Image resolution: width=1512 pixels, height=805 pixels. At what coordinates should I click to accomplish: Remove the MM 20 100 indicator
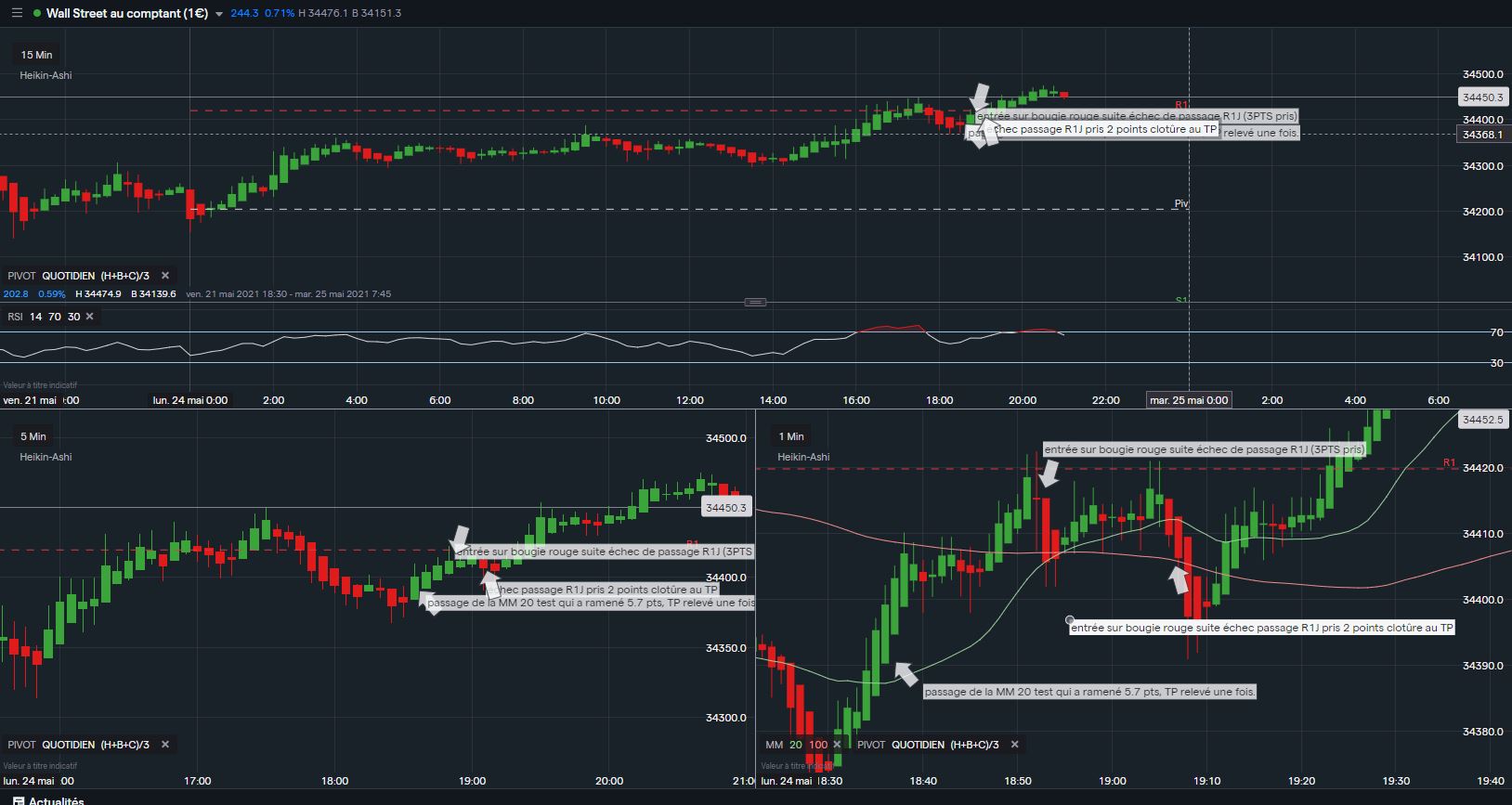click(837, 745)
